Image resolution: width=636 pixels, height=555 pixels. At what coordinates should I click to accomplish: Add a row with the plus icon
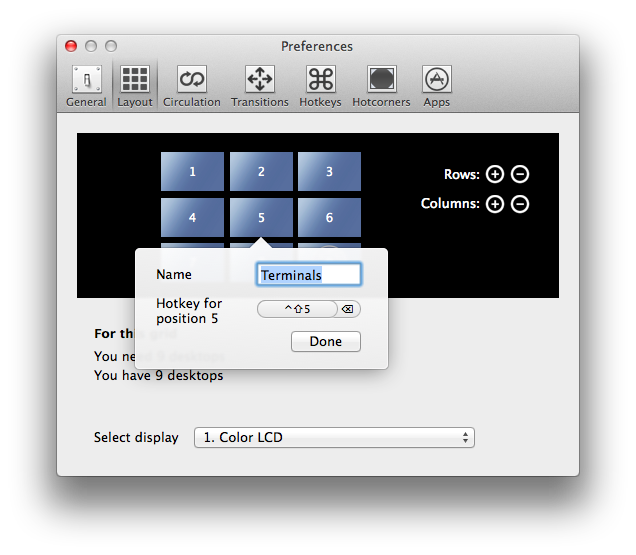495,175
